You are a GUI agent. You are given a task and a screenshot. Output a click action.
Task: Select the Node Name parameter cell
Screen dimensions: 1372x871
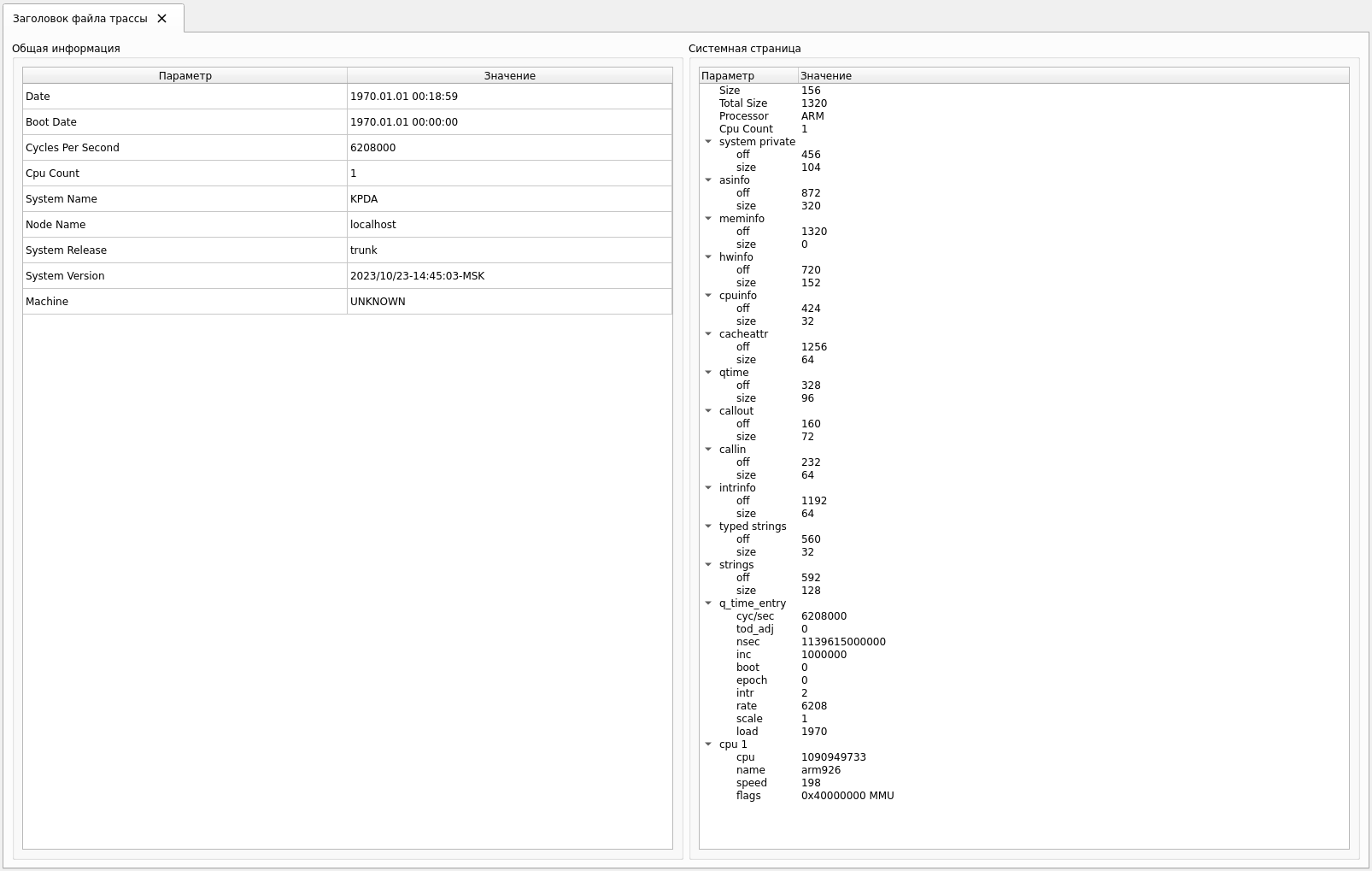click(185, 225)
